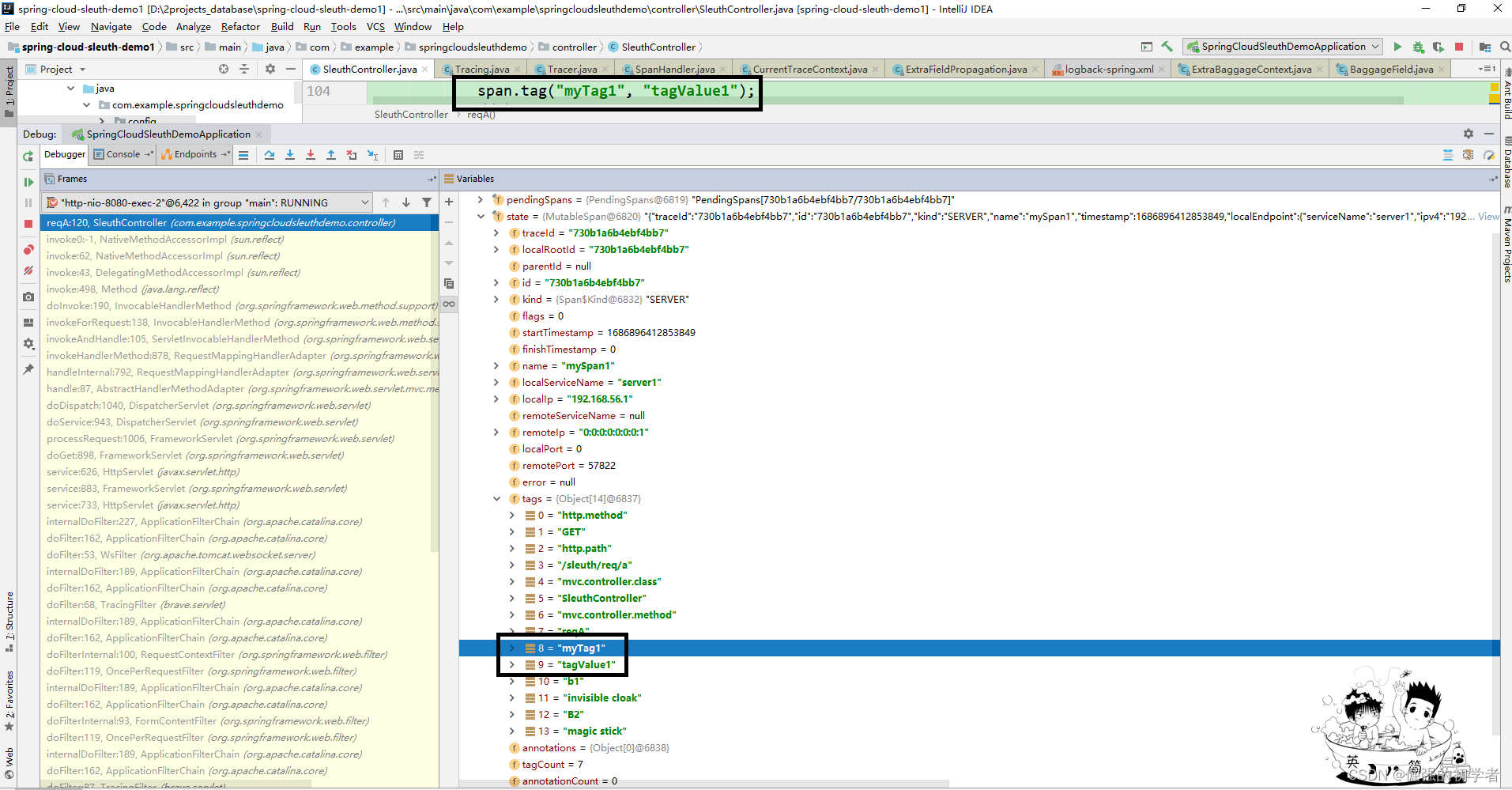This screenshot has width=1512, height=790.
Task: Click the Show Execution Point icon
Action: pyautogui.click(x=243, y=155)
